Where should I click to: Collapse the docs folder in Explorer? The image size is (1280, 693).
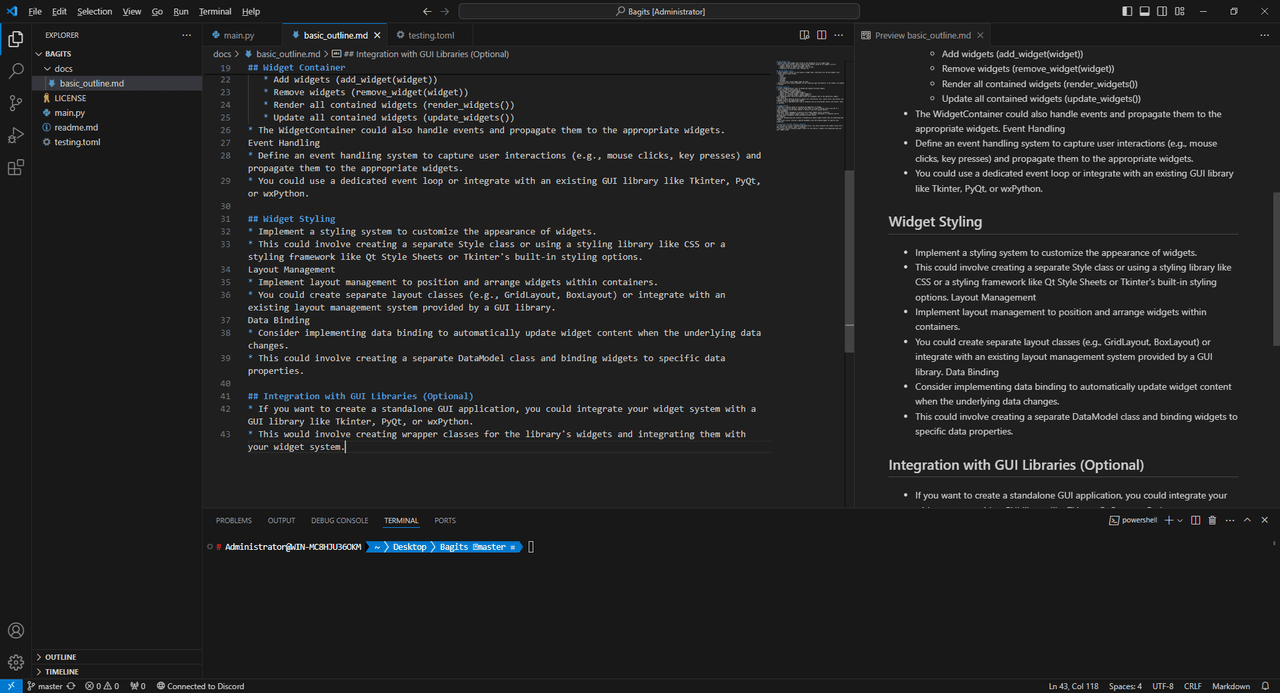click(63, 69)
